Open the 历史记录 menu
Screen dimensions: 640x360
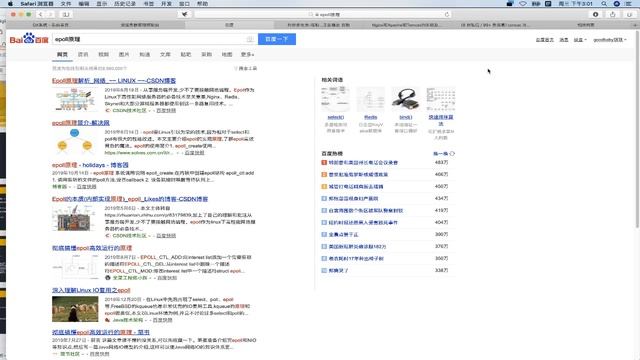pos(124,4)
